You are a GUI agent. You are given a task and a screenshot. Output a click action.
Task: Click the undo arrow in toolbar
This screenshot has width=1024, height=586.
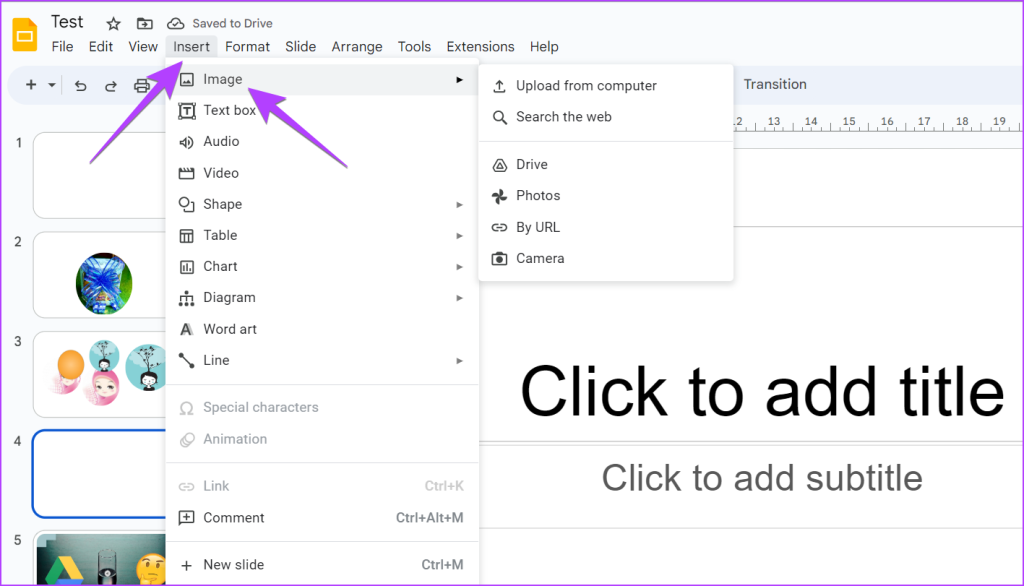click(81, 86)
